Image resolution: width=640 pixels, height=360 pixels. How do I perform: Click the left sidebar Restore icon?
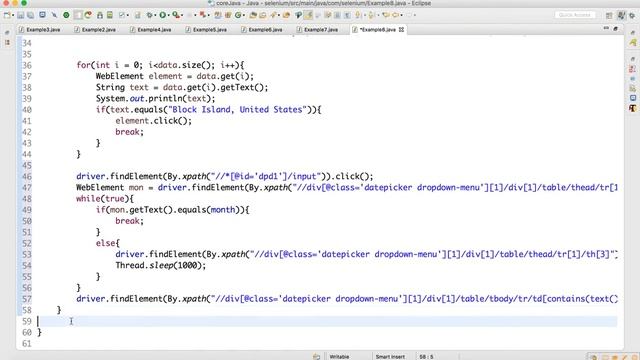[x=7, y=32]
